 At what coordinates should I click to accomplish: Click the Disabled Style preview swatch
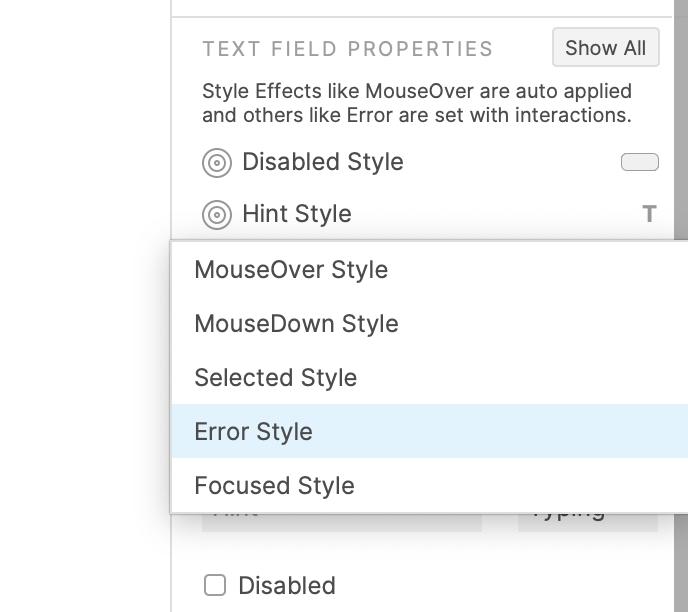[639, 162]
